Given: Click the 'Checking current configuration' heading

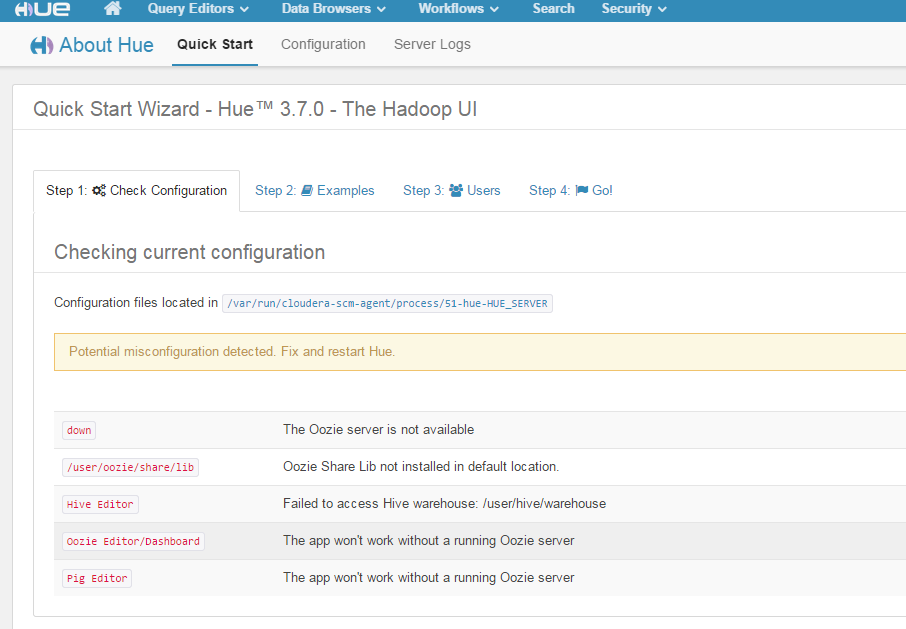Looking at the screenshot, I should [190, 252].
